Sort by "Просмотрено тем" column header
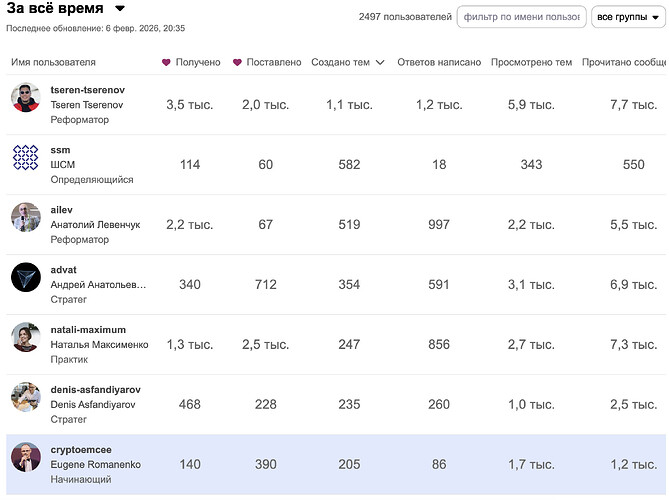This screenshot has width=669, height=500. [531, 62]
